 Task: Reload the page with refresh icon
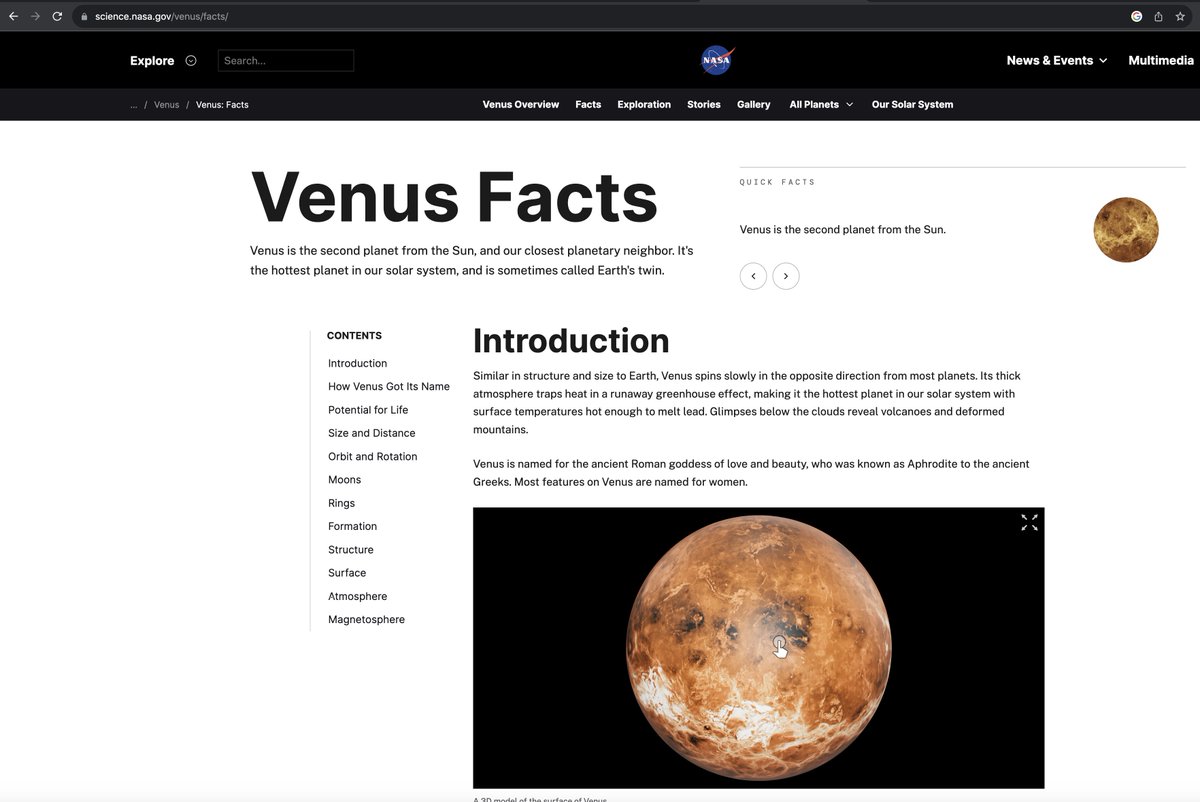(57, 17)
